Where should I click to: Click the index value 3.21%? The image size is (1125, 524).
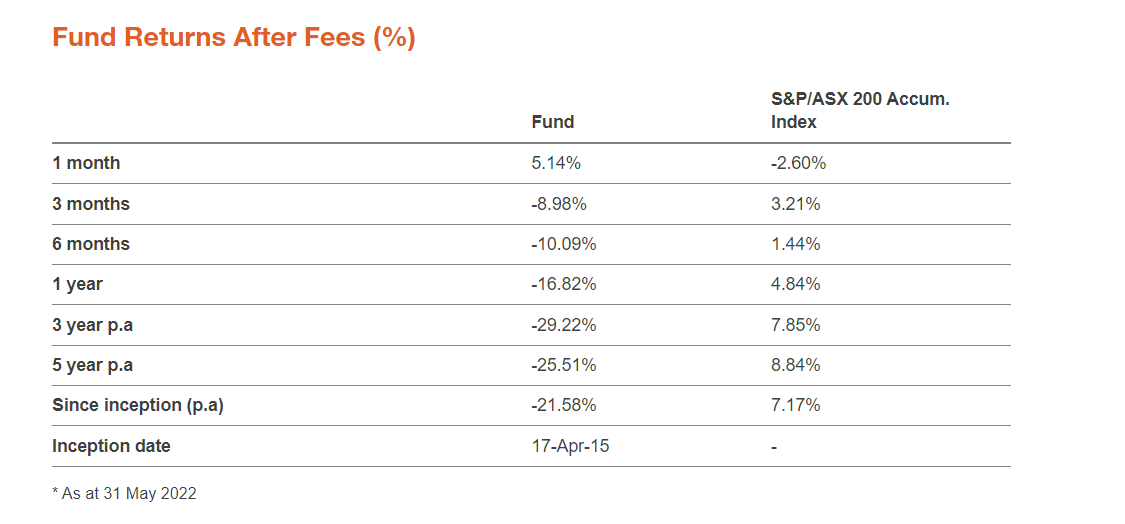pyautogui.click(x=795, y=205)
